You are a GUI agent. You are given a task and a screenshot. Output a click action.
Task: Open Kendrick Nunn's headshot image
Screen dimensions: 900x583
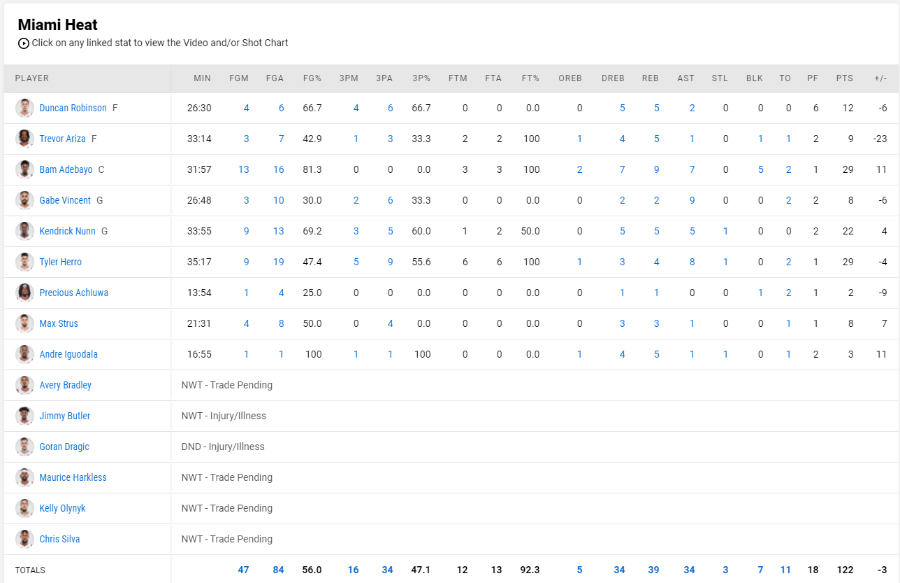pos(24,231)
